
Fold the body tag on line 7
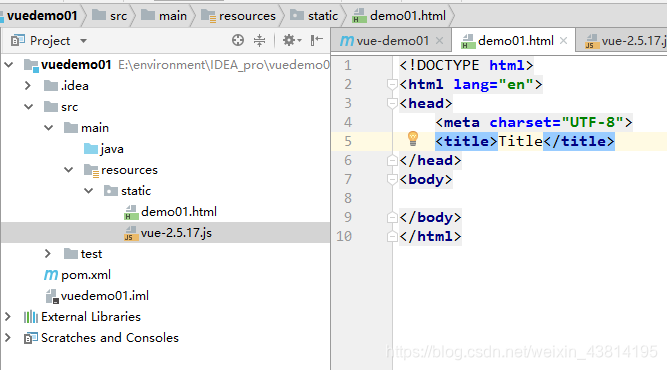[x=392, y=179]
